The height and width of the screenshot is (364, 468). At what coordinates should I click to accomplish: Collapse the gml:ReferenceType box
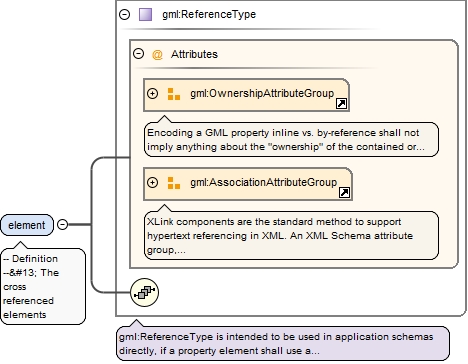coord(124,14)
